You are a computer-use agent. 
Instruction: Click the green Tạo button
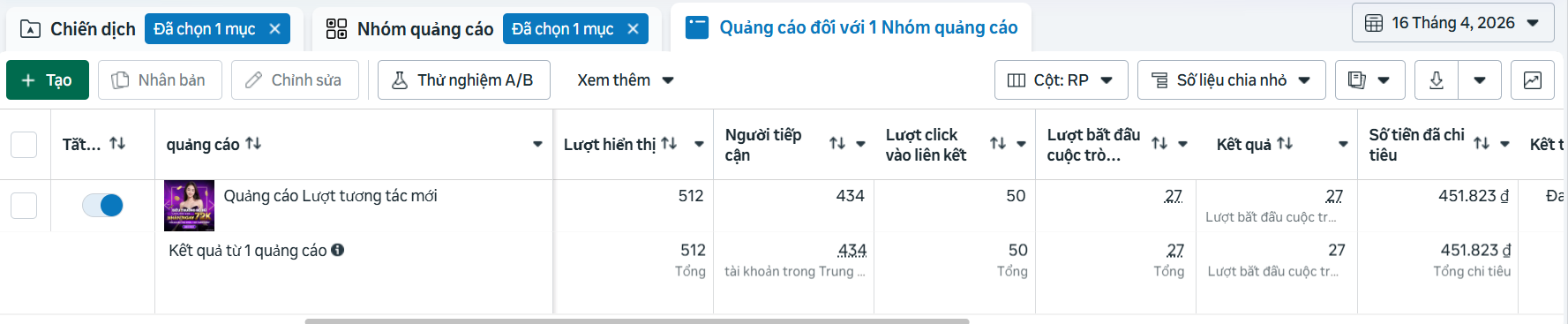coord(48,80)
